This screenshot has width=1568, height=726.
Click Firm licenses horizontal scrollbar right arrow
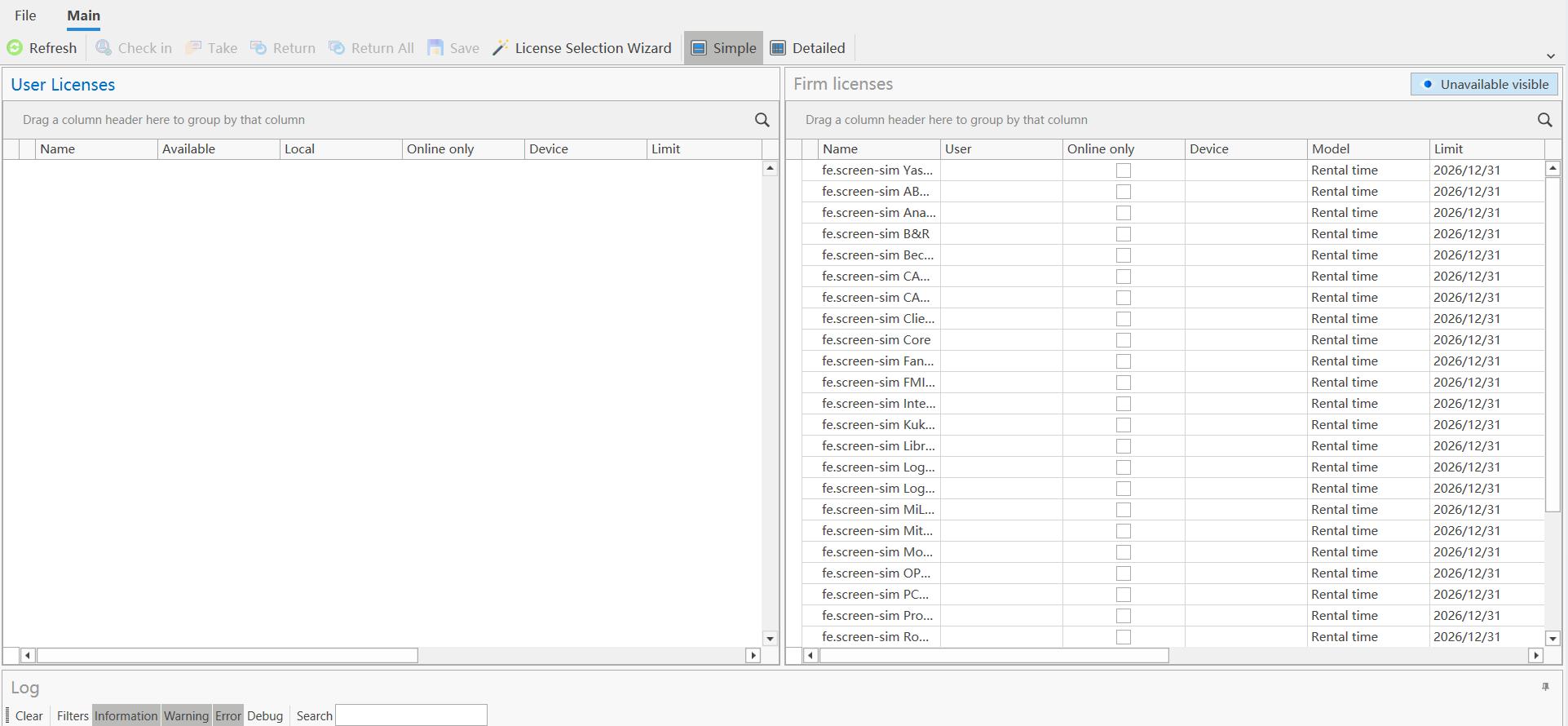tap(1536, 655)
